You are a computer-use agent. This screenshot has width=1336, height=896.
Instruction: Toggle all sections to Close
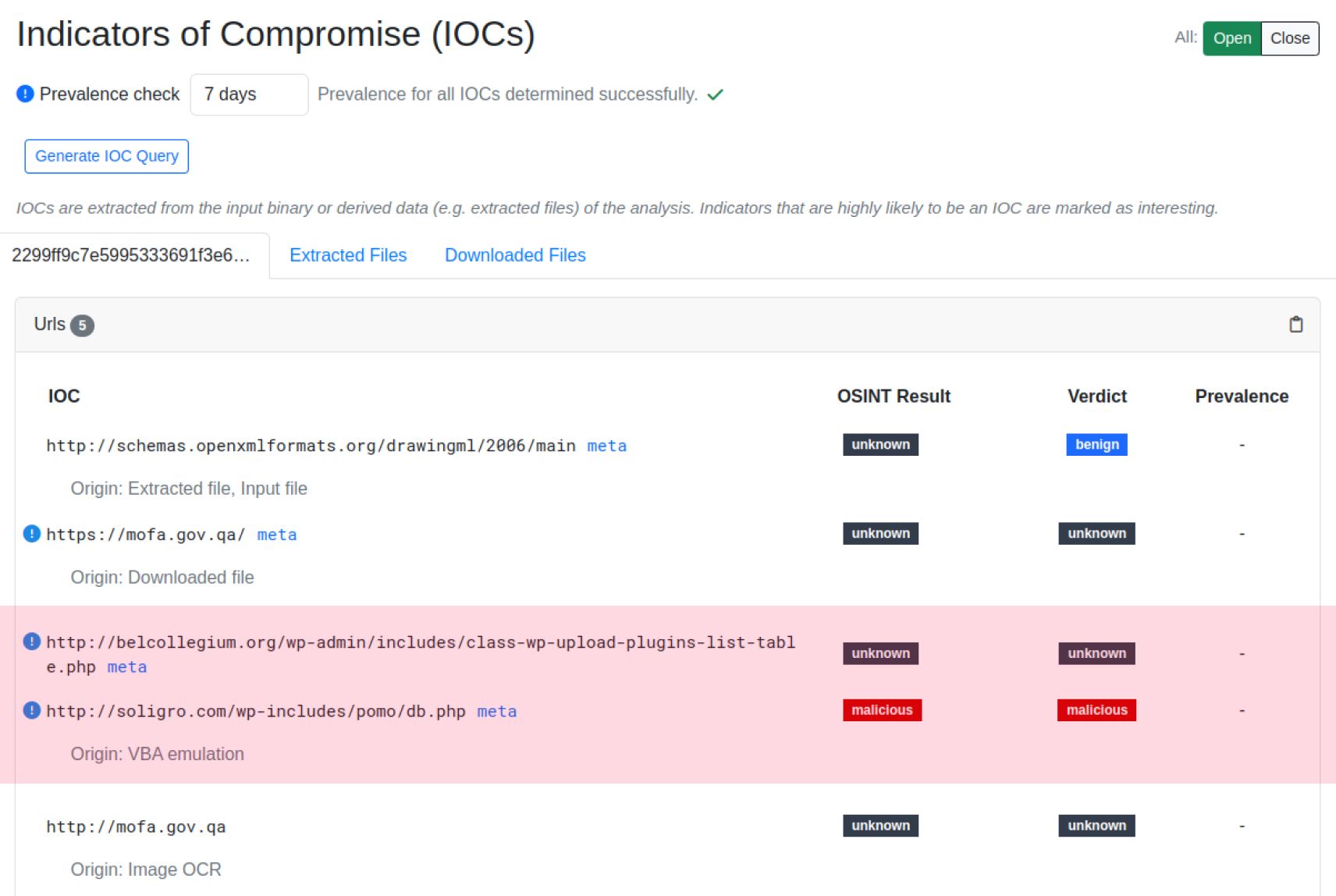(x=1289, y=38)
